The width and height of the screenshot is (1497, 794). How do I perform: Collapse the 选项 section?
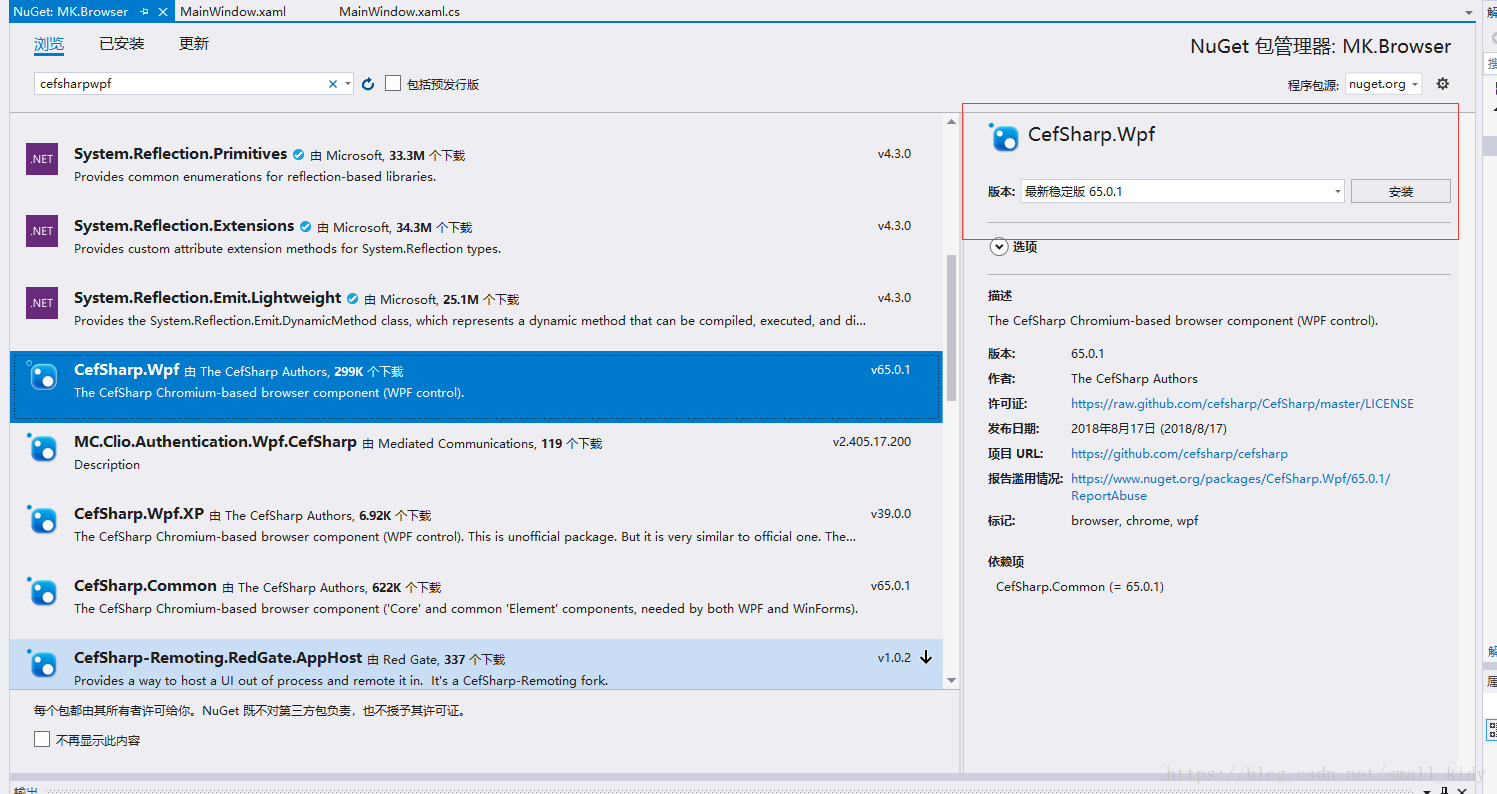tap(998, 246)
